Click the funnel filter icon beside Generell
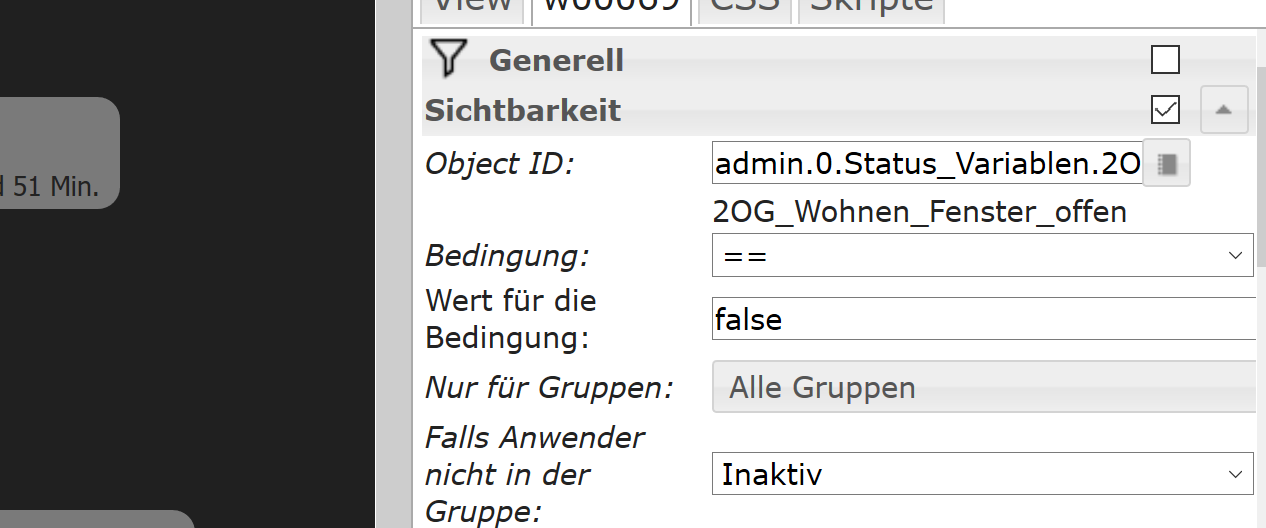This screenshot has height=528, width=1266. (448, 59)
